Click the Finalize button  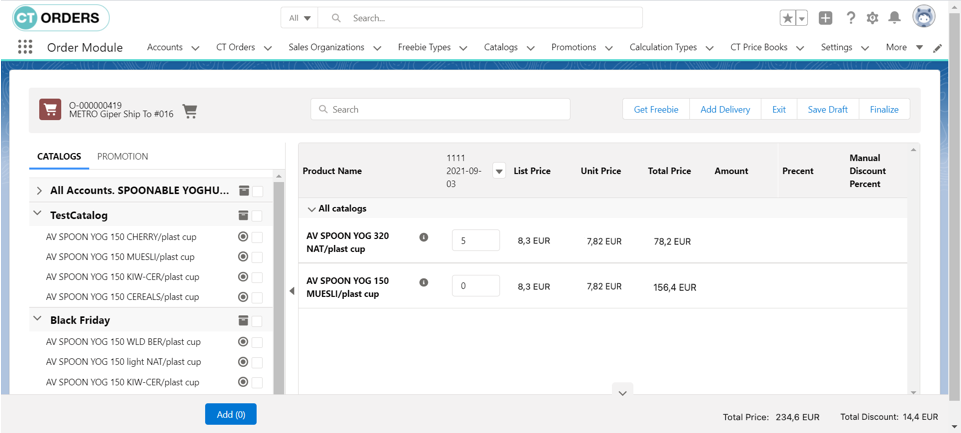pyautogui.click(x=883, y=109)
